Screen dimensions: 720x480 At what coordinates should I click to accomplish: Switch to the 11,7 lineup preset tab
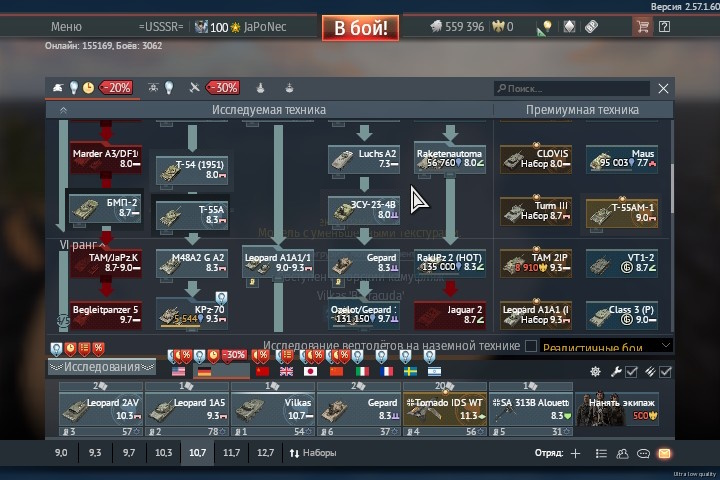click(231, 453)
